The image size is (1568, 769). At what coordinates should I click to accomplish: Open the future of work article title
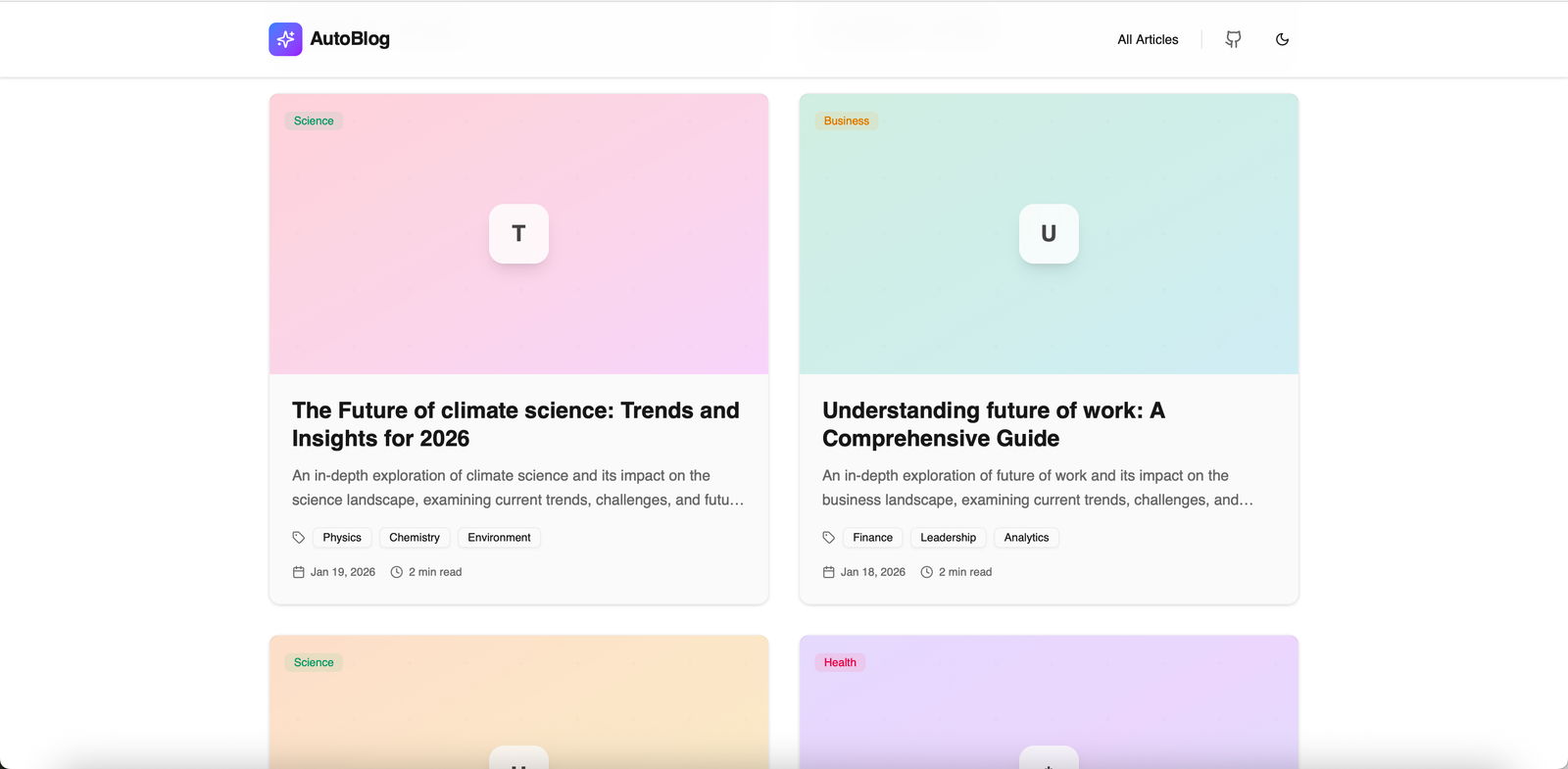[x=993, y=424]
